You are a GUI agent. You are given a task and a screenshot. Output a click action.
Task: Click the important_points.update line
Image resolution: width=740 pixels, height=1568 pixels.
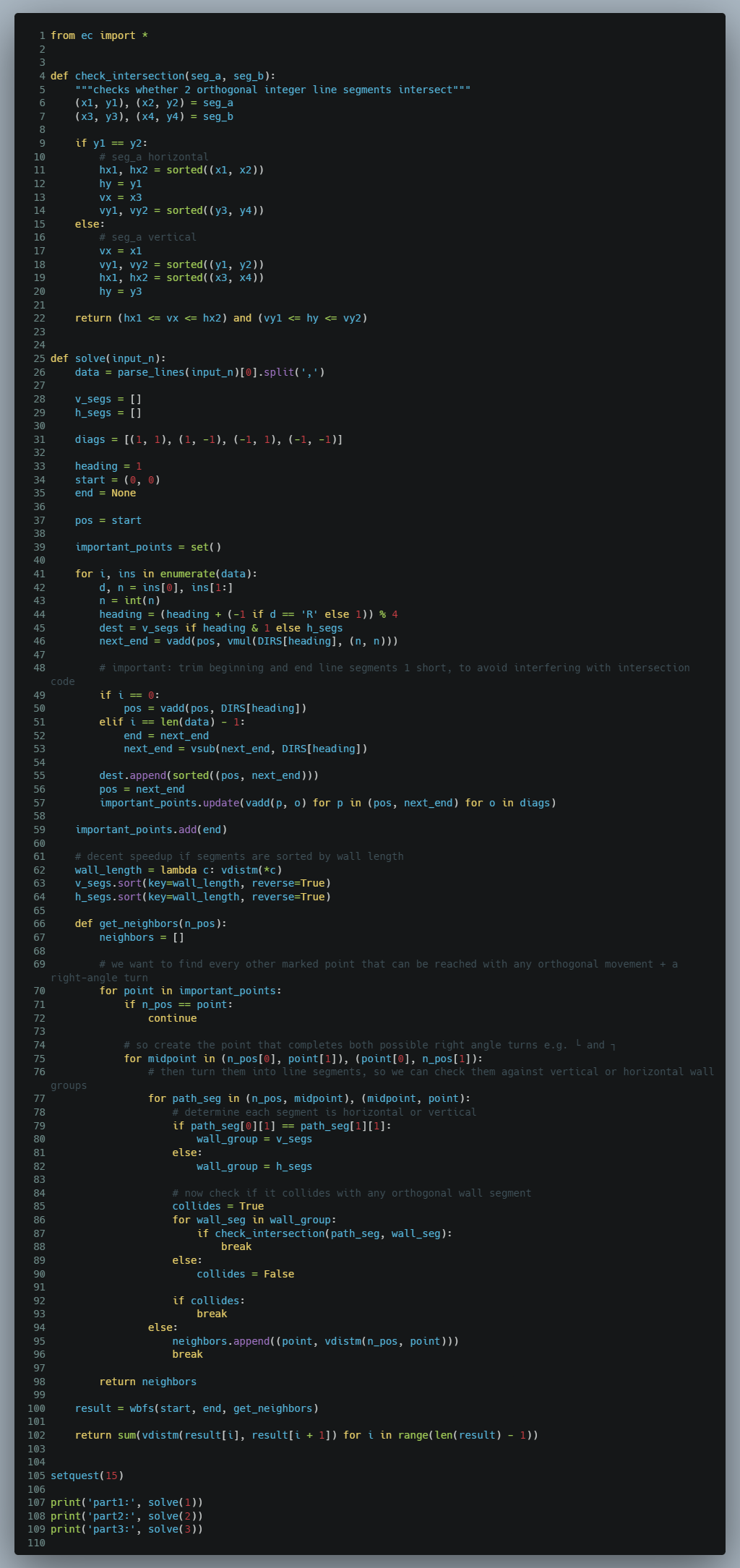pos(328,803)
